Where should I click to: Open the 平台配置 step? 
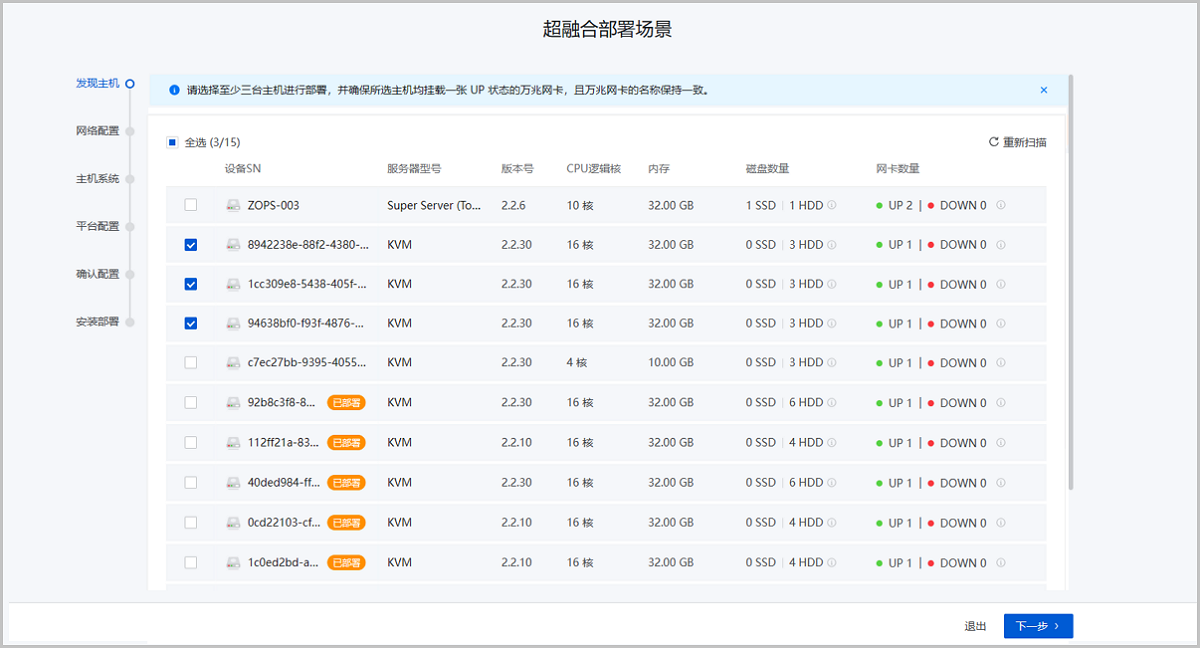pyautogui.click(x=98, y=226)
